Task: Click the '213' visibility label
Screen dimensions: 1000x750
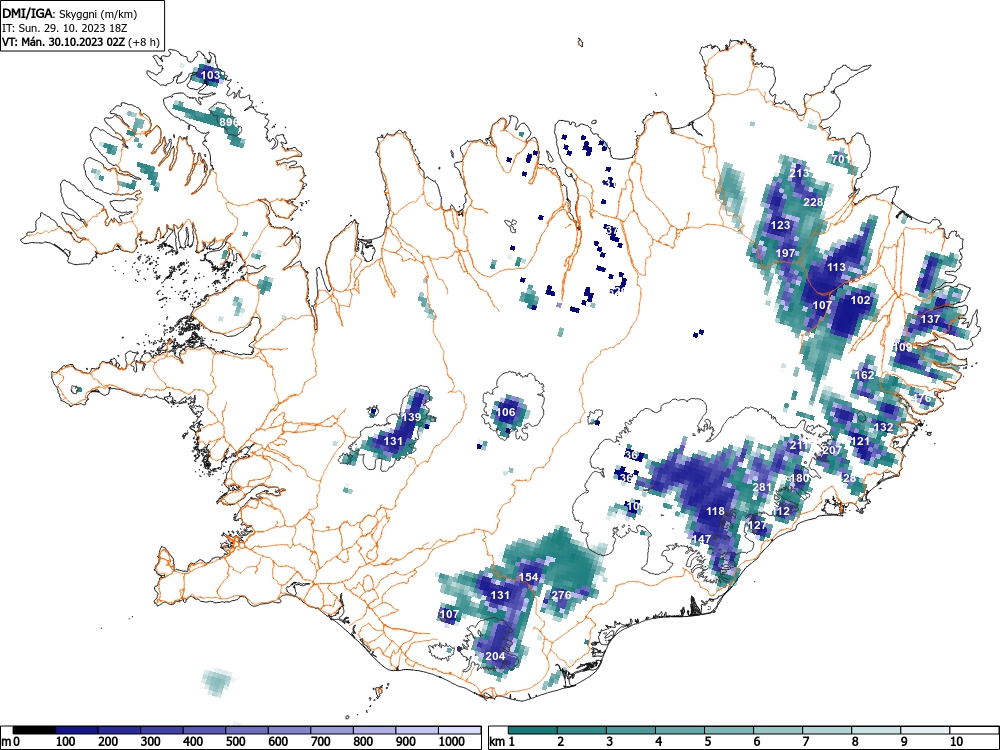Action: (799, 173)
